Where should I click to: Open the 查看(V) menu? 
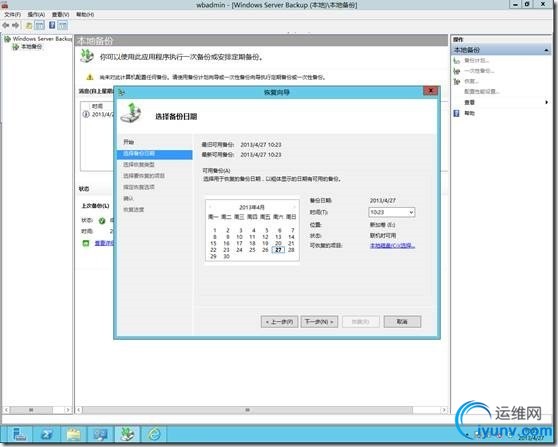[60, 15]
